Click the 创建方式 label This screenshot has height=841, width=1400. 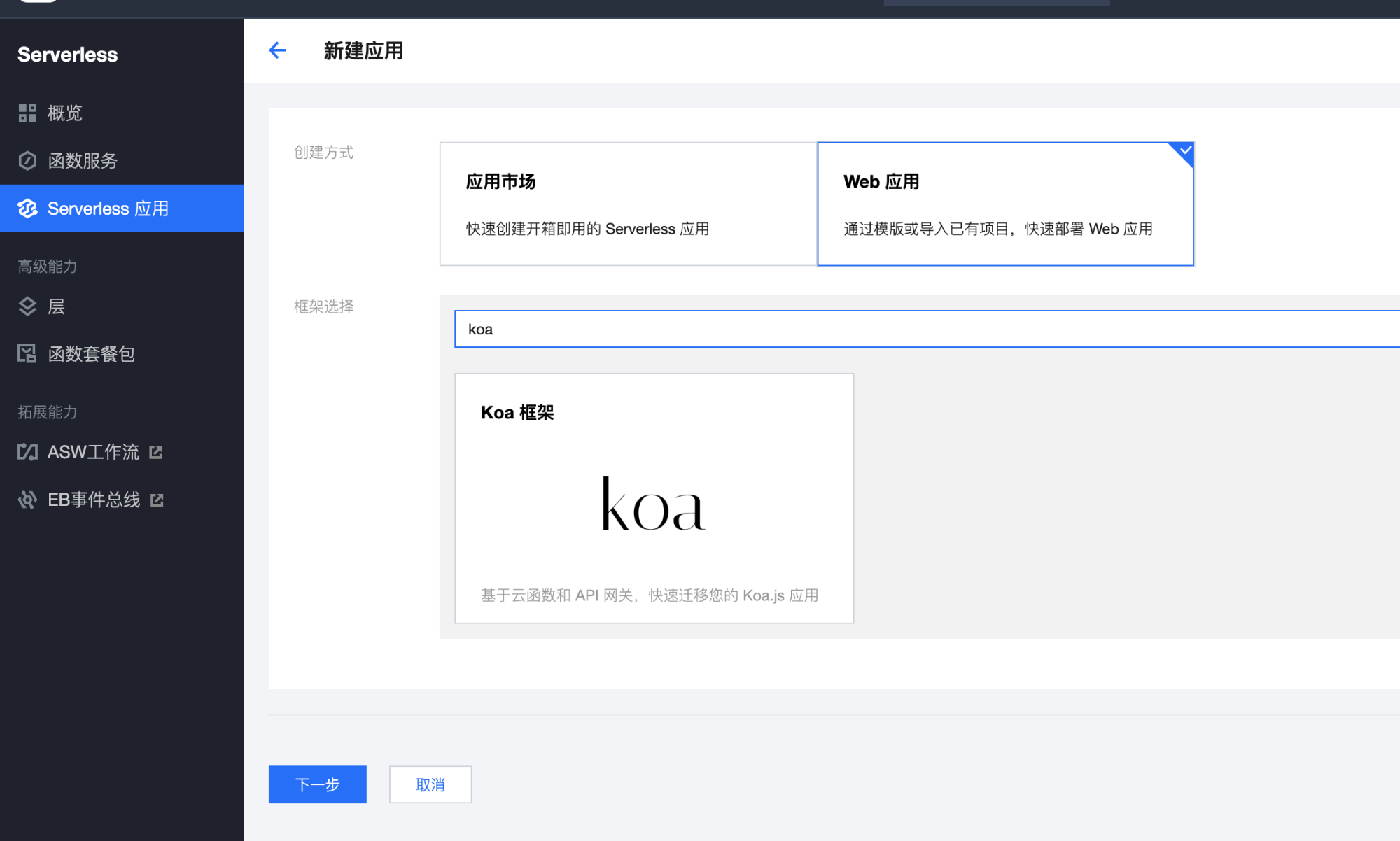[x=323, y=152]
